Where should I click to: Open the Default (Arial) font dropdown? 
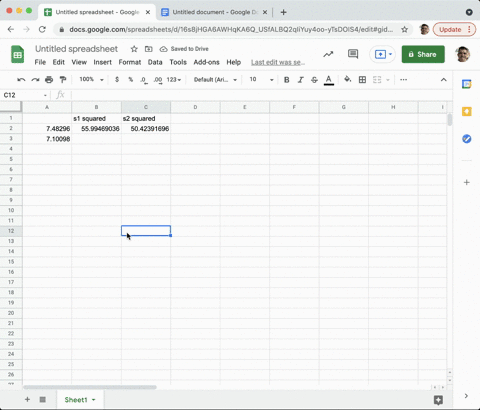[215, 80]
